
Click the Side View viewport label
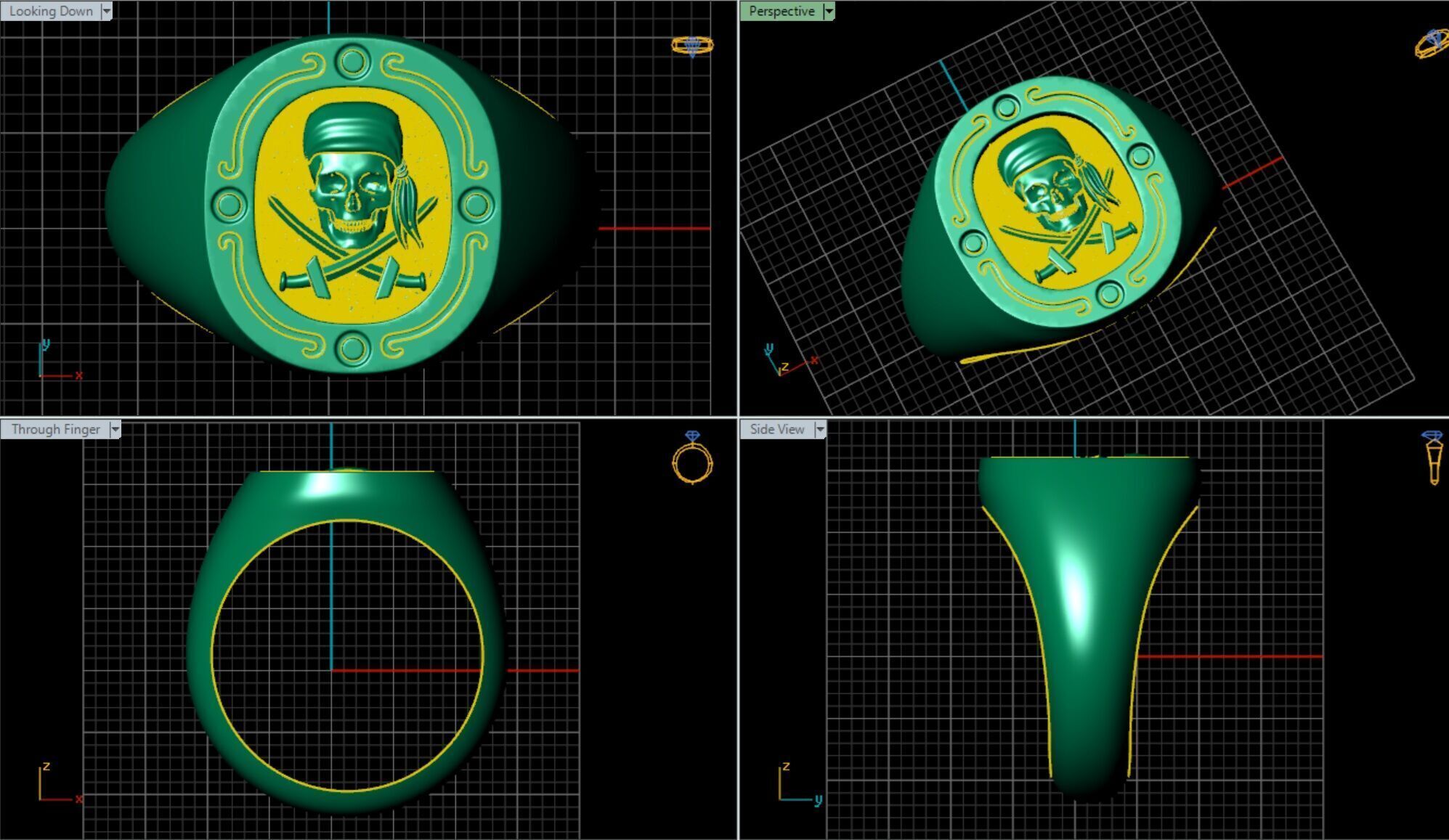[x=777, y=429]
